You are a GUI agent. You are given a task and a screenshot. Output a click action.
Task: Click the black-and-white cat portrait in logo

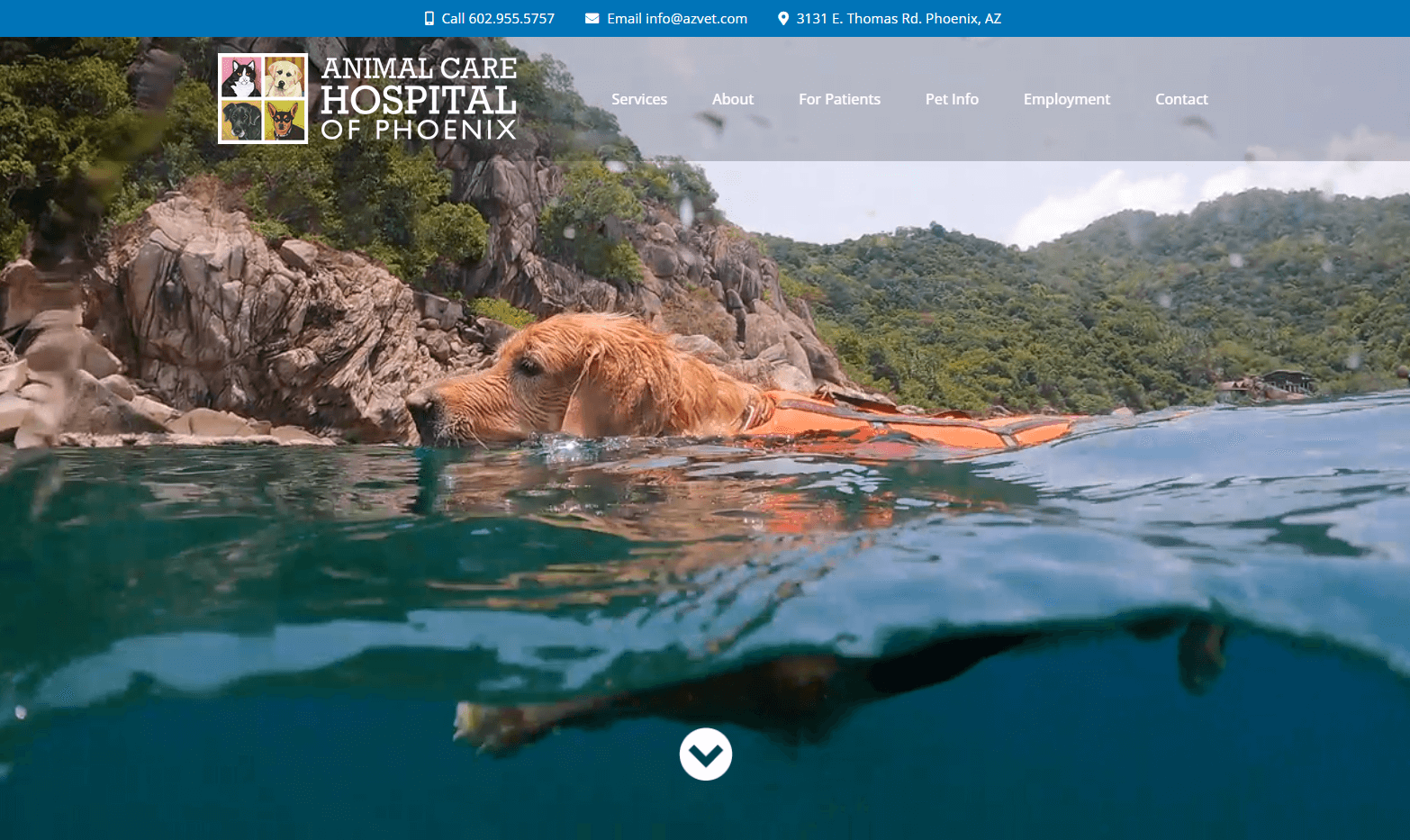tap(241, 77)
